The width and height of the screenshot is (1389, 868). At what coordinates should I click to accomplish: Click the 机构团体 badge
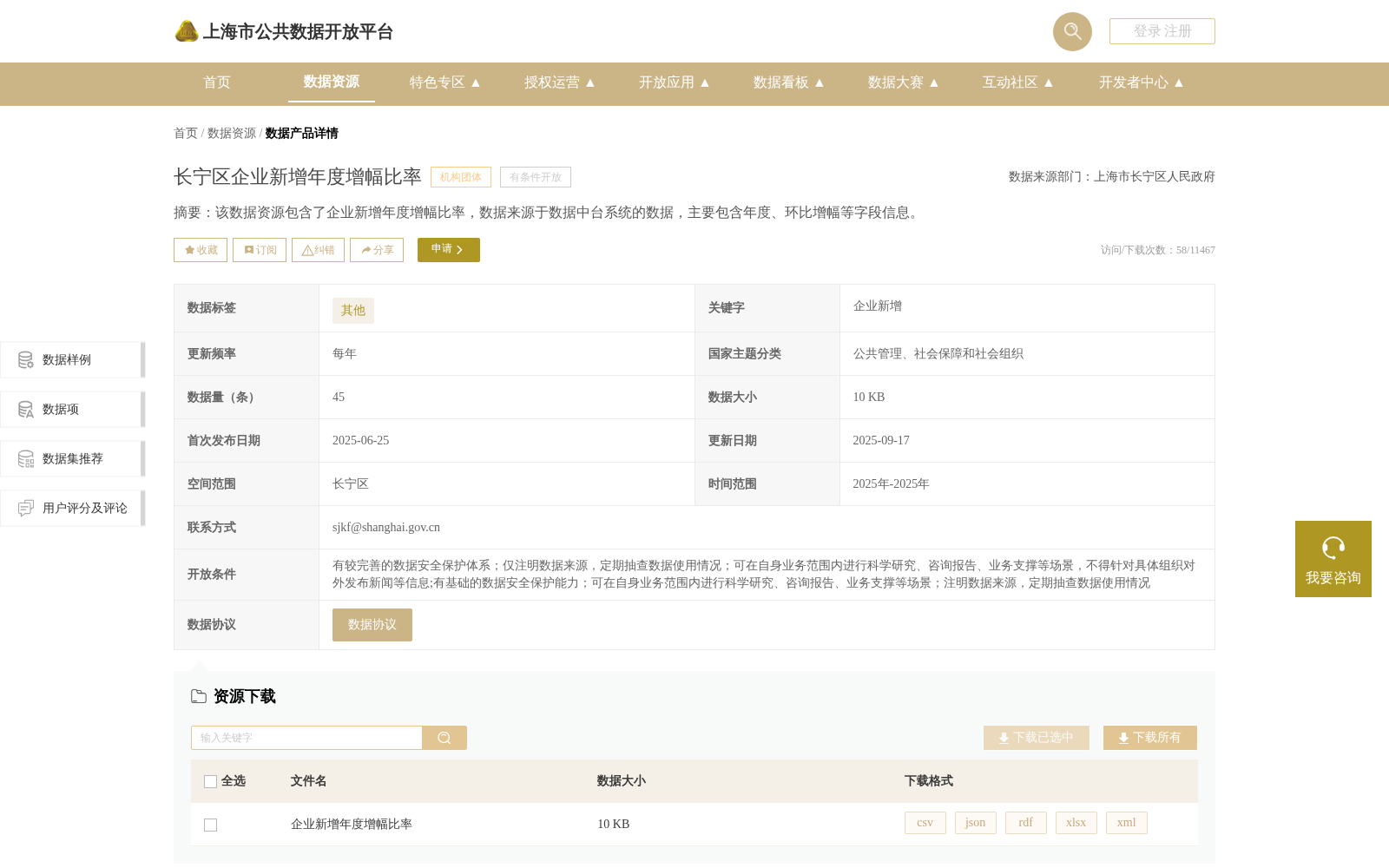pyautogui.click(x=461, y=177)
